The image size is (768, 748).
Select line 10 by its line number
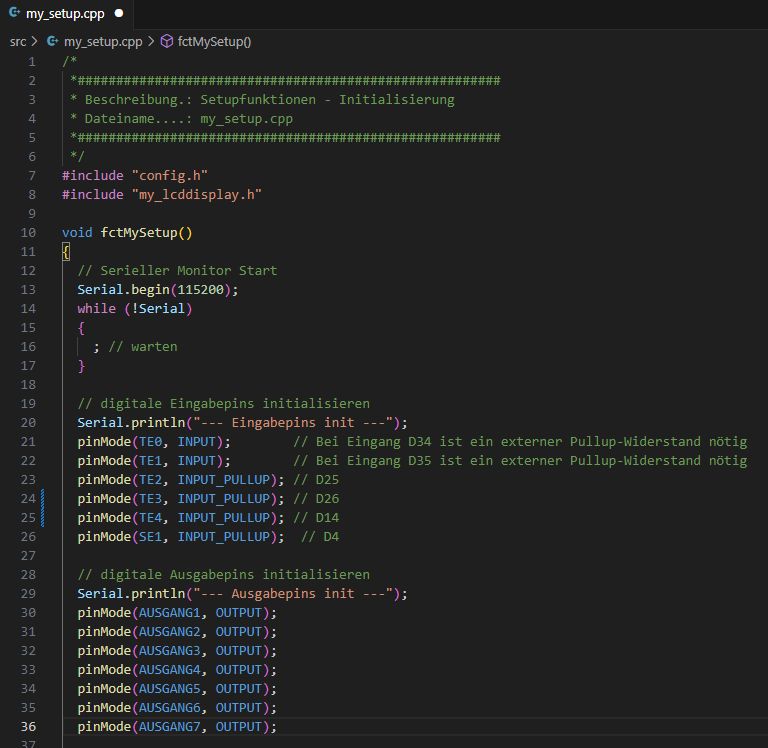click(27, 233)
